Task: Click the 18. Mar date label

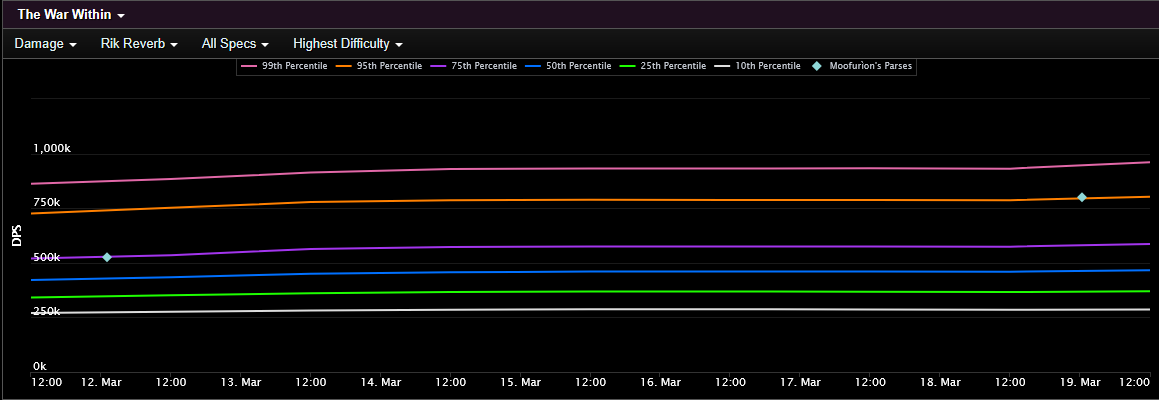Action: (x=939, y=382)
